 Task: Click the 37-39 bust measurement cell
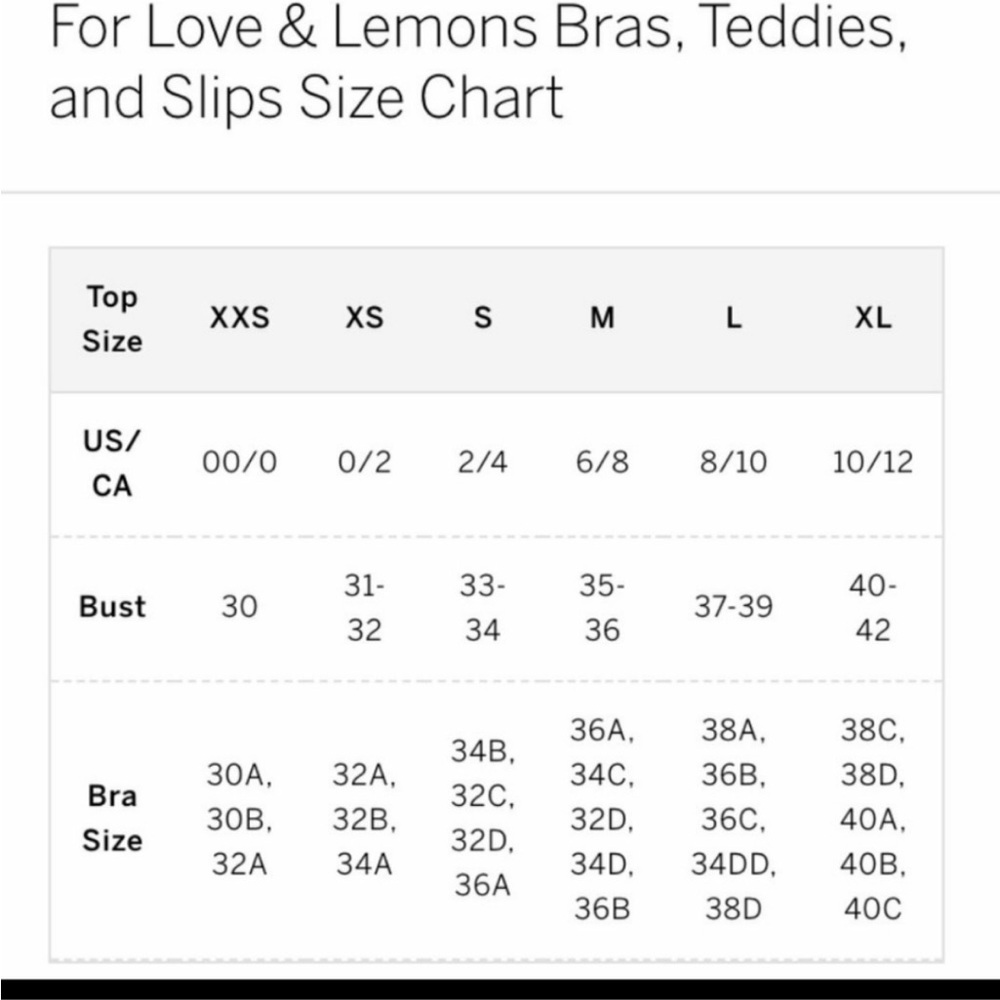click(x=733, y=607)
